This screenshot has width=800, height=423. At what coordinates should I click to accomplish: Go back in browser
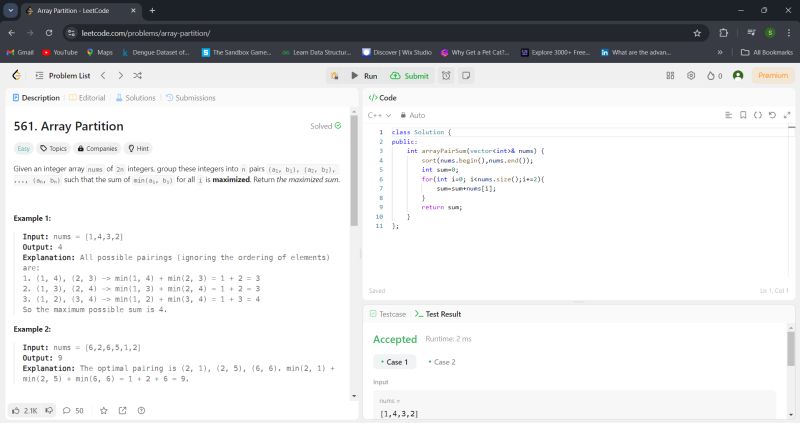coord(12,33)
